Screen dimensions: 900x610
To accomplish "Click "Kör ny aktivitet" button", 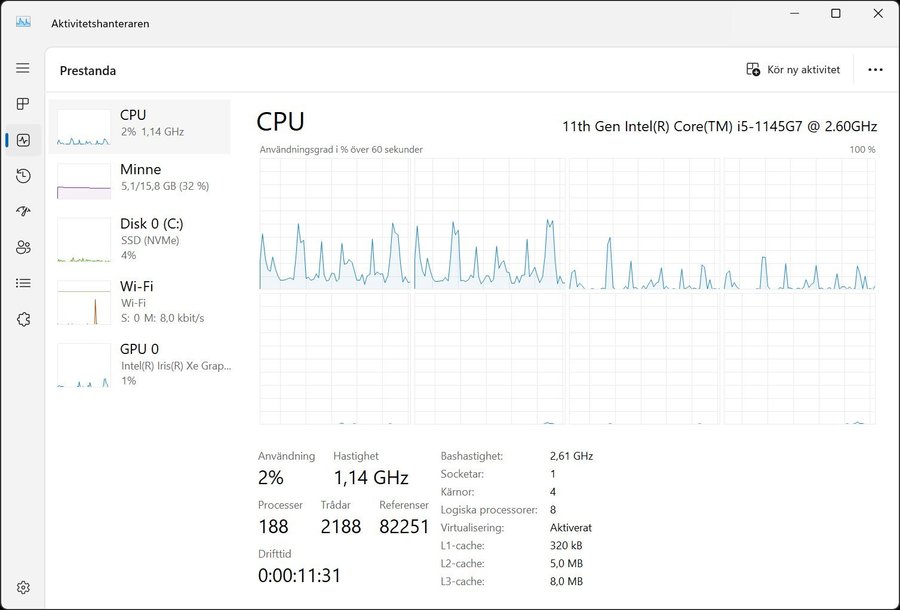I will click(793, 70).
